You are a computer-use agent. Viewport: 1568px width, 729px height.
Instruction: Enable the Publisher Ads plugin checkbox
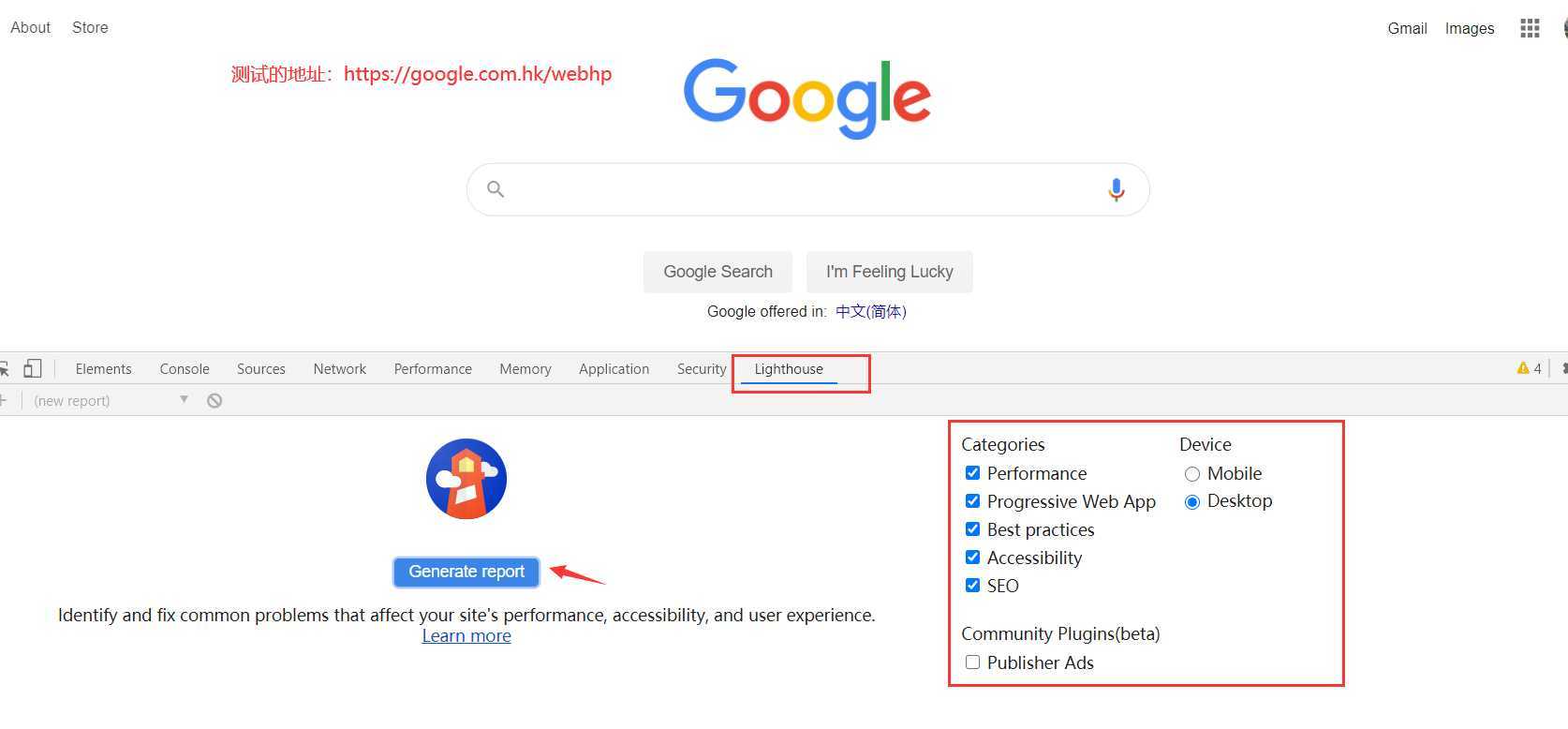click(973, 662)
